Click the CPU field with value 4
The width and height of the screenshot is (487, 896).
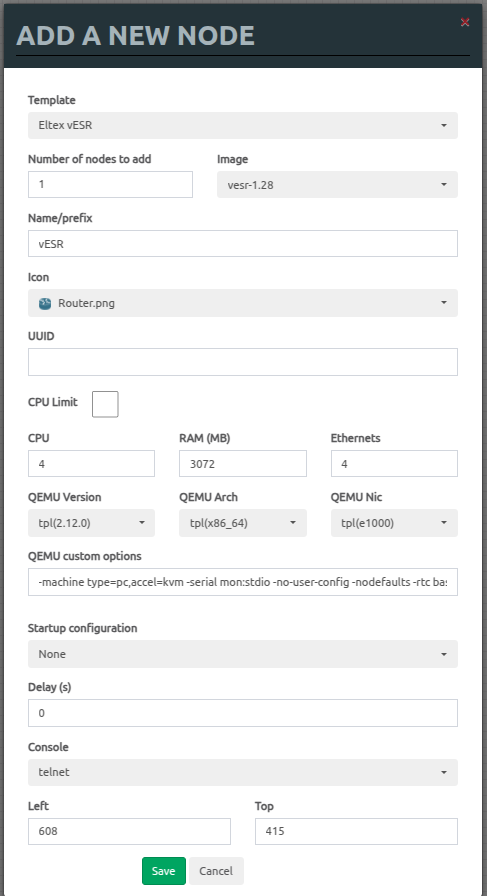[x=91, y=463]
